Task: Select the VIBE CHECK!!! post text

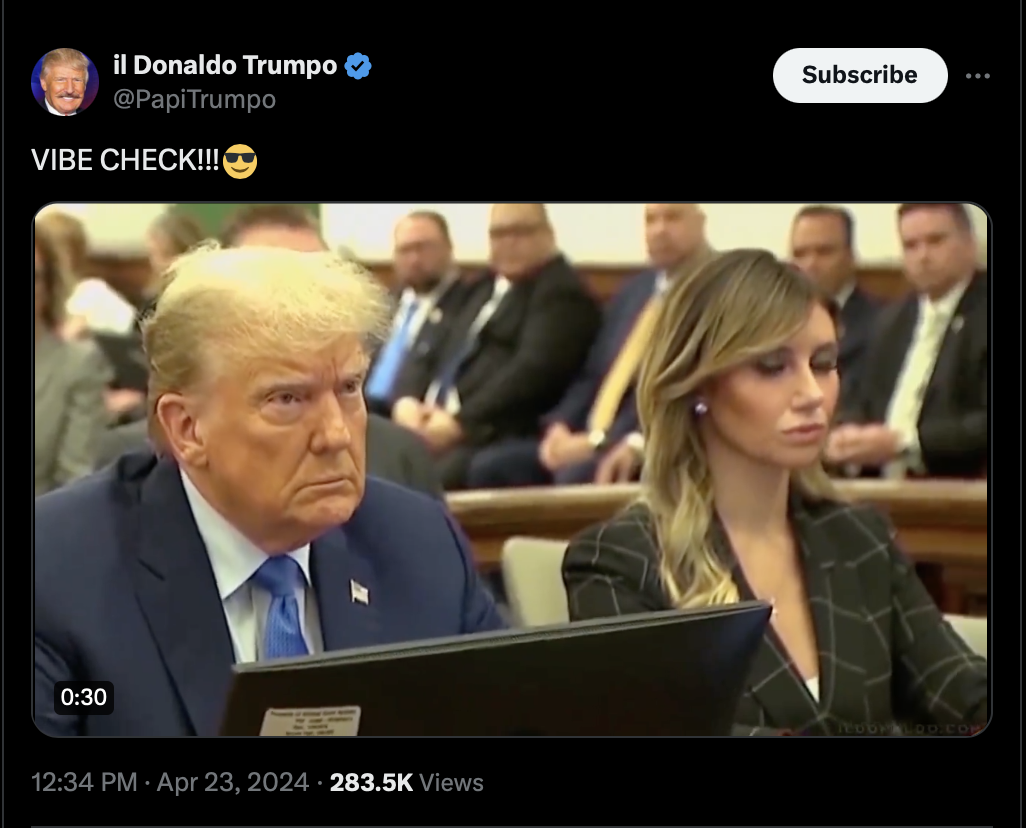Action: click(125, 160)
